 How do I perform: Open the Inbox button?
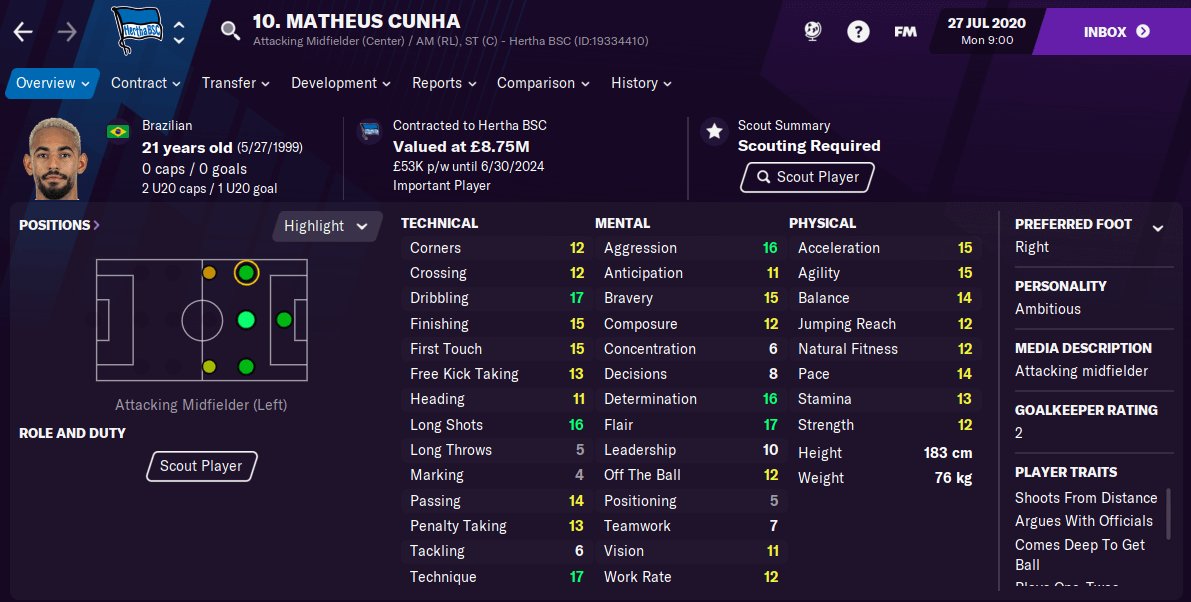click(x=1116, y=32)
